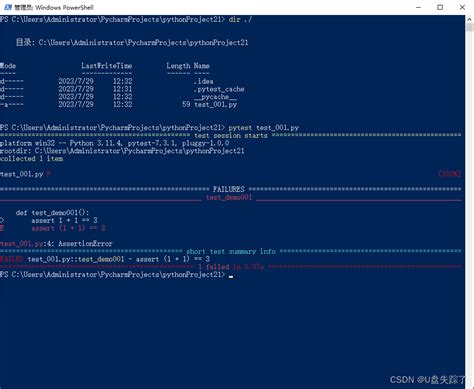
Task: Click the 'pytest test_001.py' command text
Action: [x=264, y=128]
